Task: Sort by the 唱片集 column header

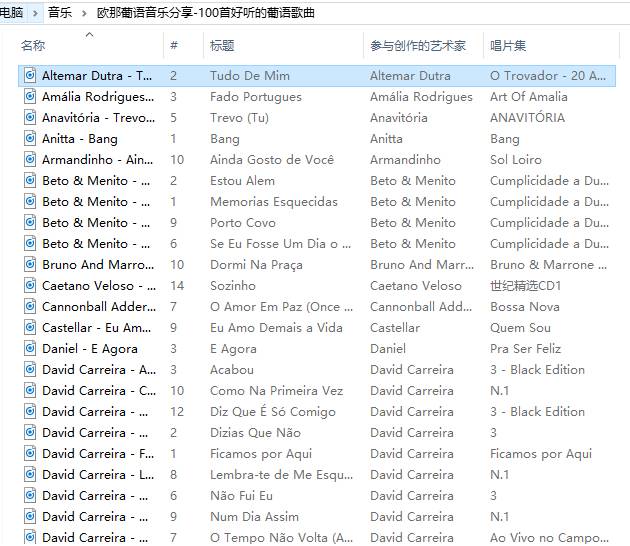Action: 507,45
